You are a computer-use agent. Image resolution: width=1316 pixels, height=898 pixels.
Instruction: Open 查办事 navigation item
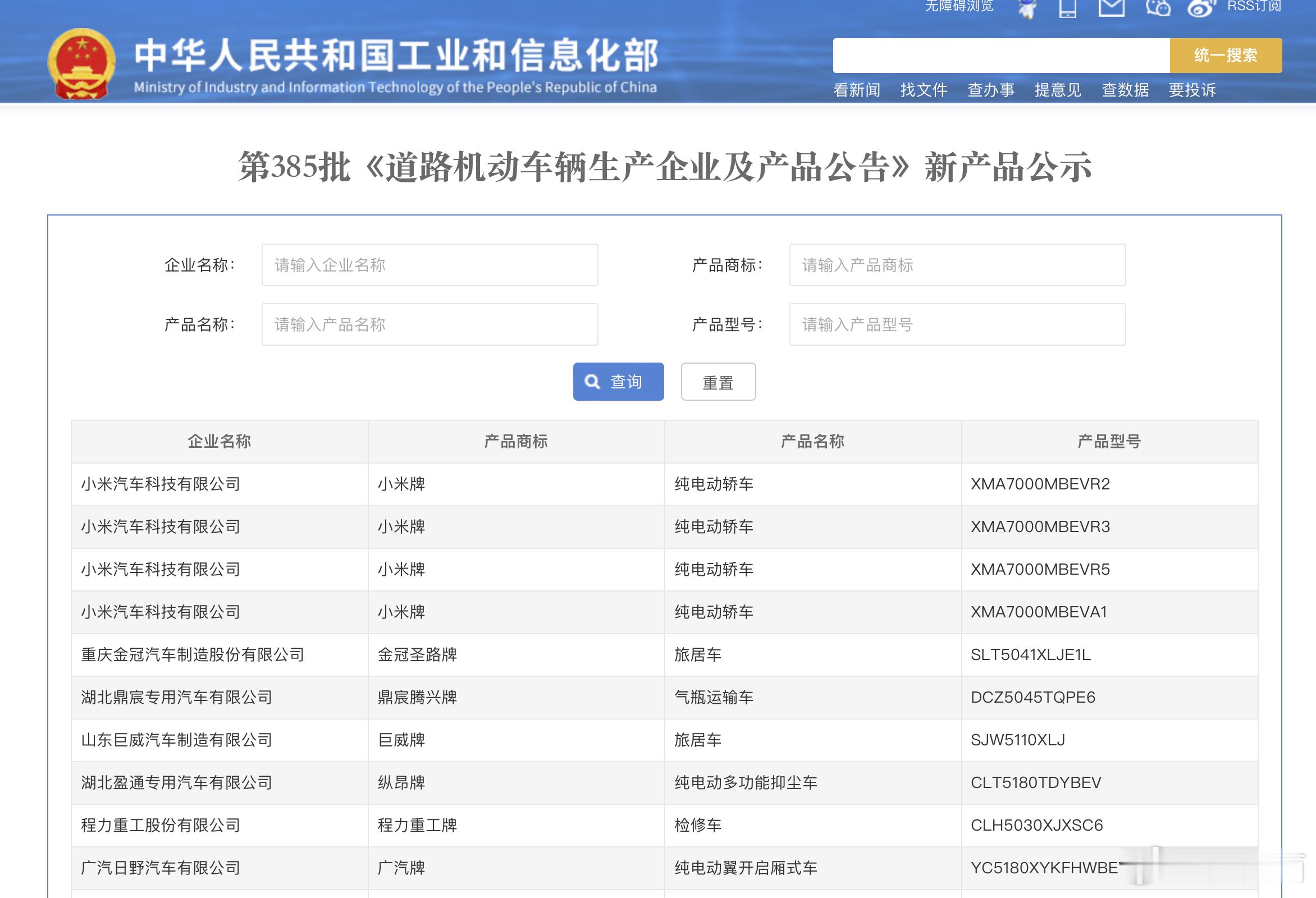pyautogui.click(x=990, y=89)
